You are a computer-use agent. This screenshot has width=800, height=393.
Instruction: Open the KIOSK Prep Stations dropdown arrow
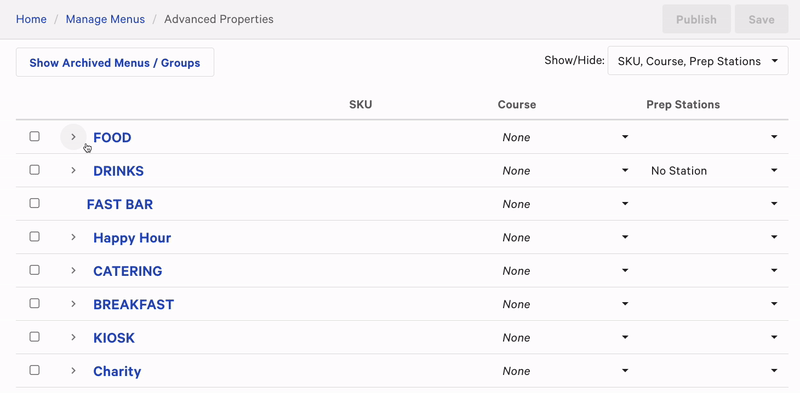pos(774,337)
